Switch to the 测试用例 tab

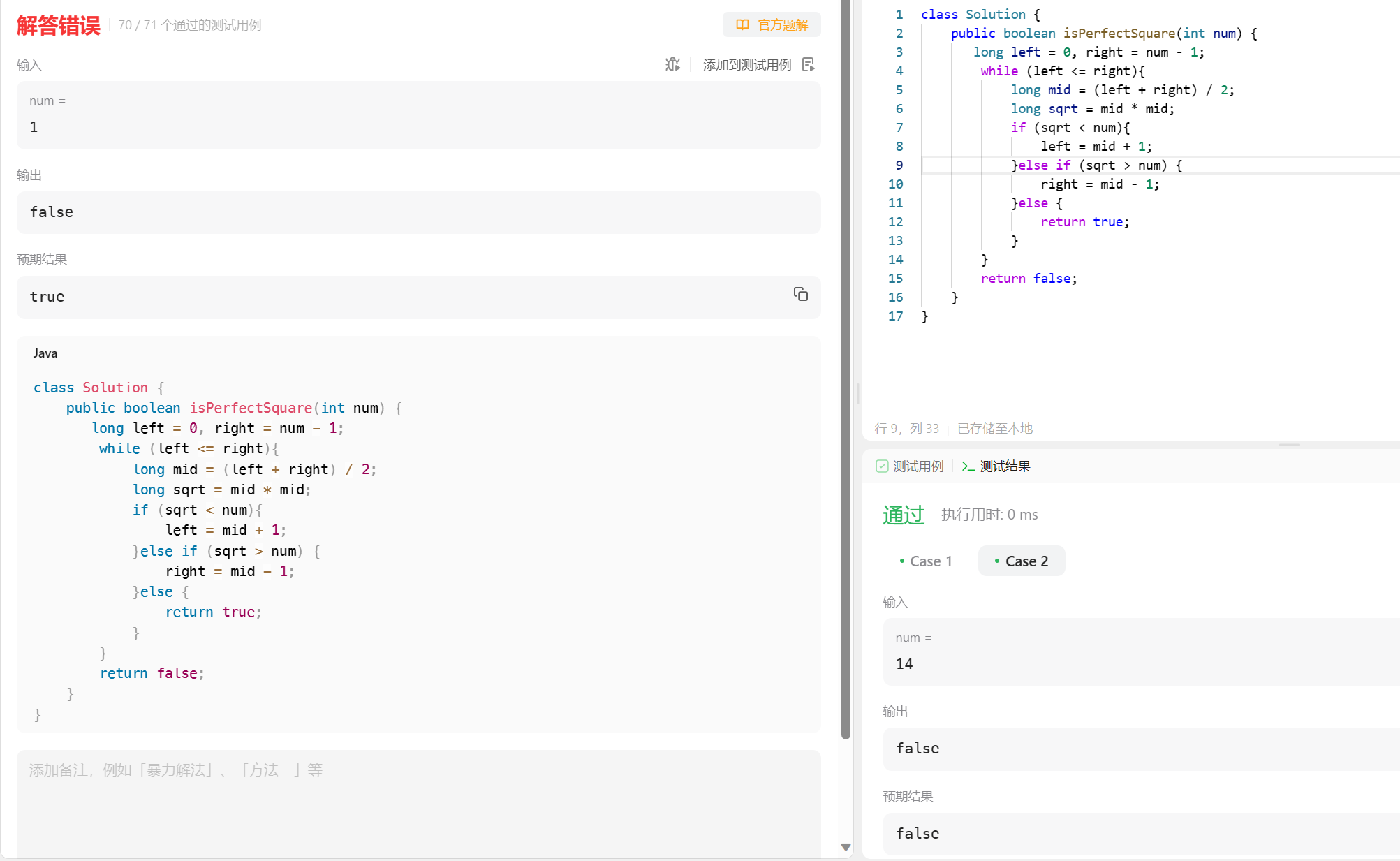pos(918,466)
